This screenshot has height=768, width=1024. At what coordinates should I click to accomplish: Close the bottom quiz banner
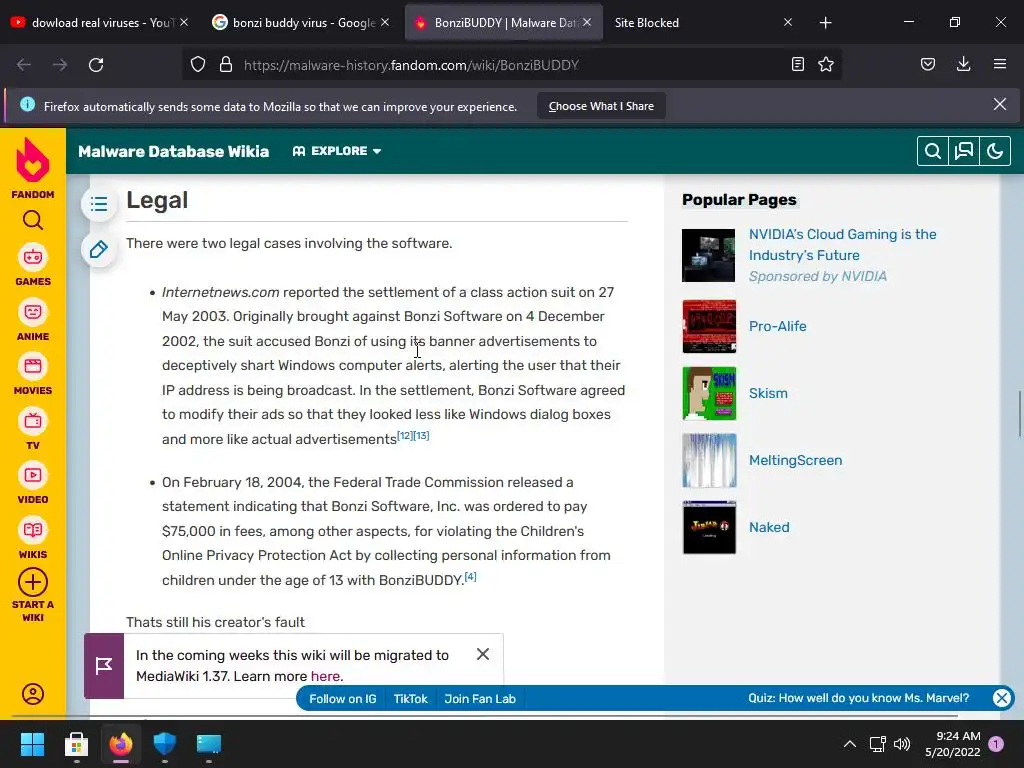coord(1001,698)
